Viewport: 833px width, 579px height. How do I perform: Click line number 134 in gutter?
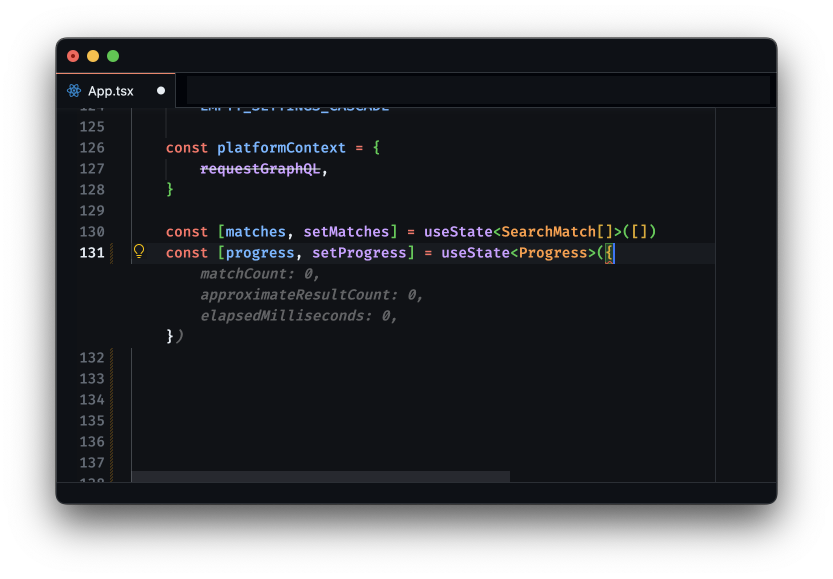pos(92,400)
